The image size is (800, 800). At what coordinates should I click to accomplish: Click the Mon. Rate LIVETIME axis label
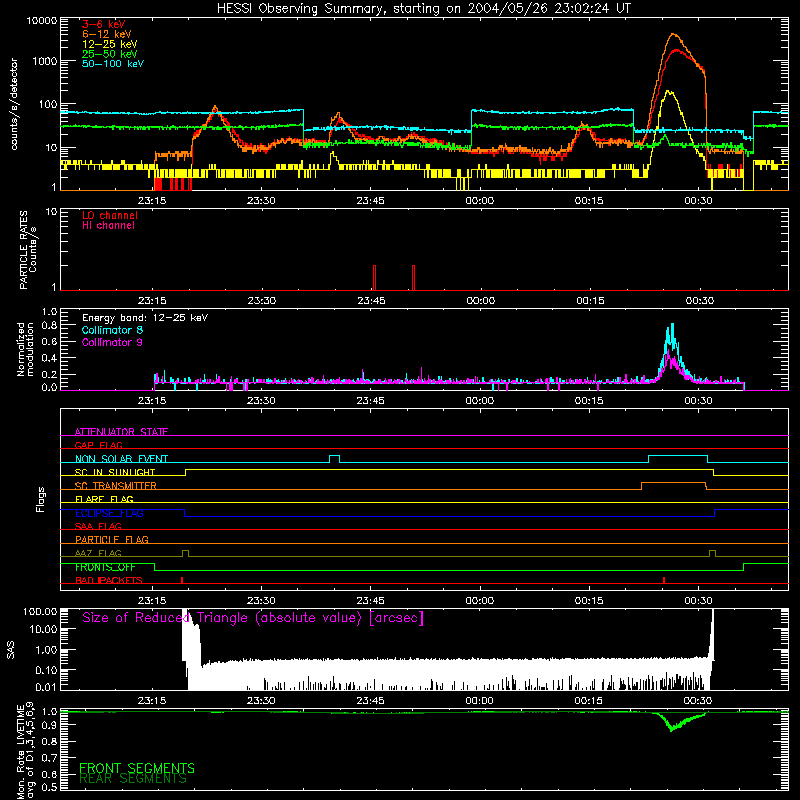(x=25, y=752)
